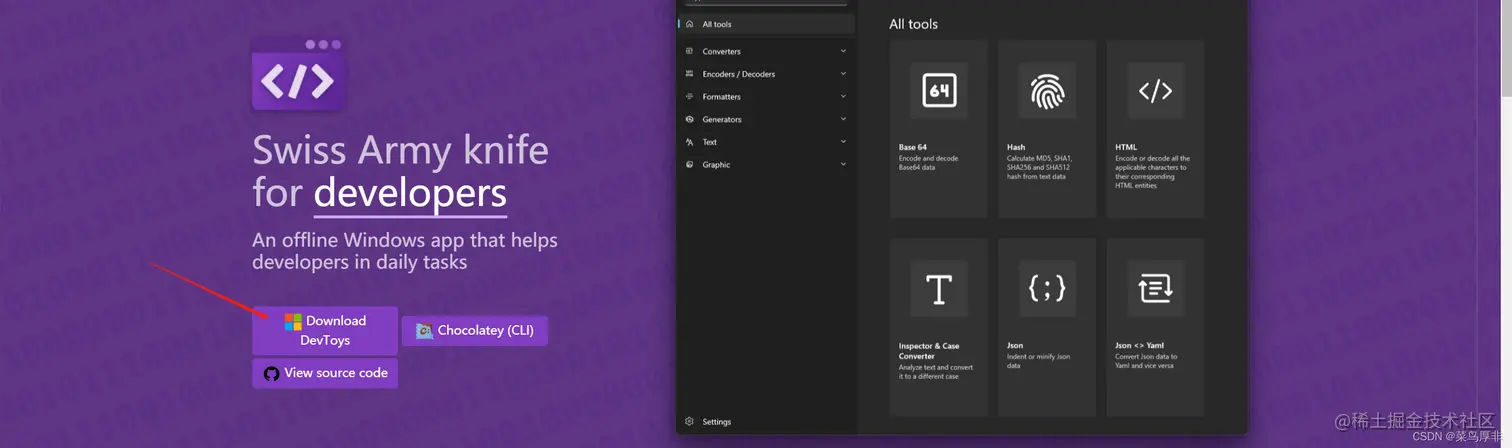Click the Converters sidebar icon

(690, 51)
